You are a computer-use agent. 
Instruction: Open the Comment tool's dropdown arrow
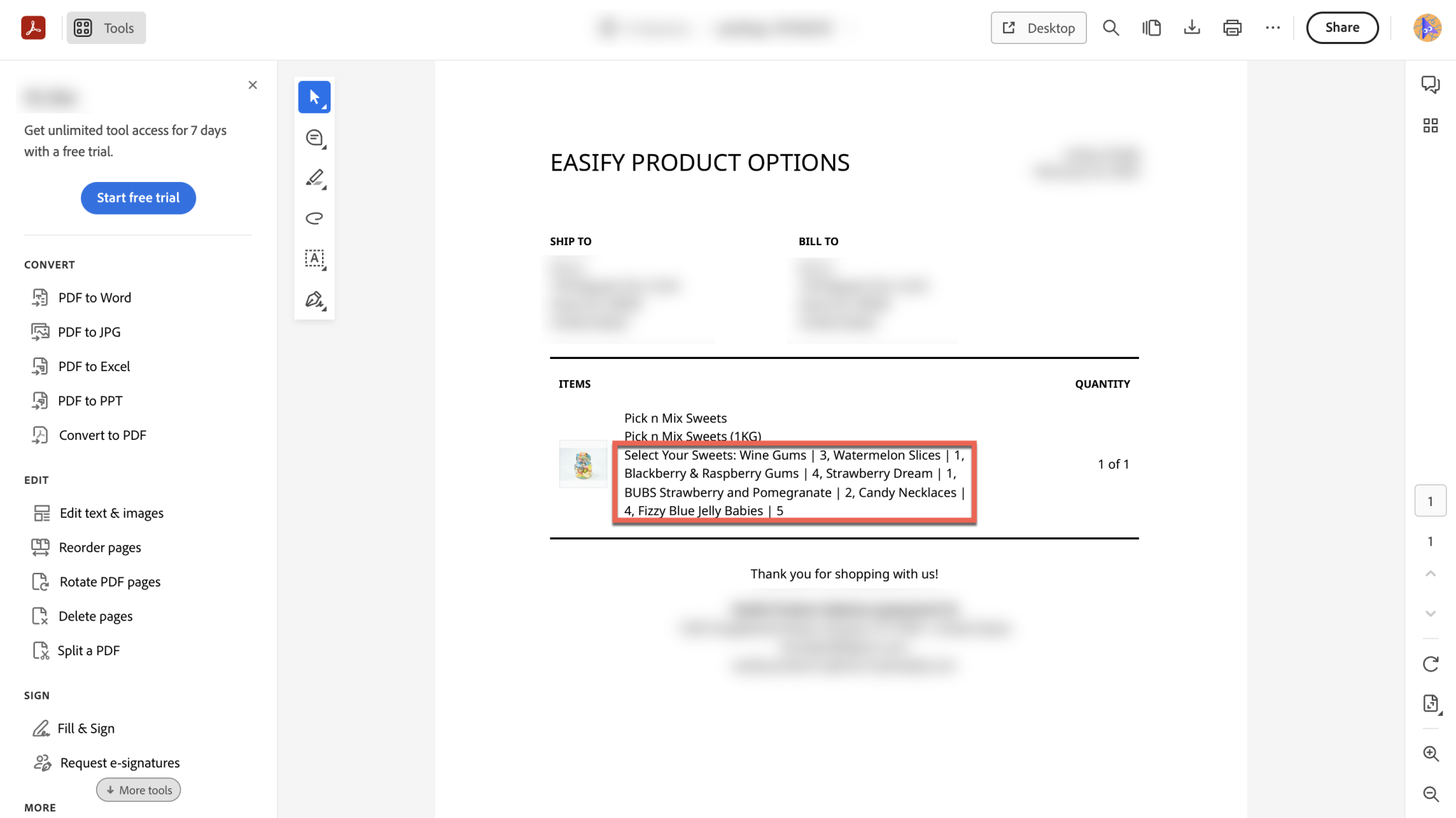click(x=324, y=146)
